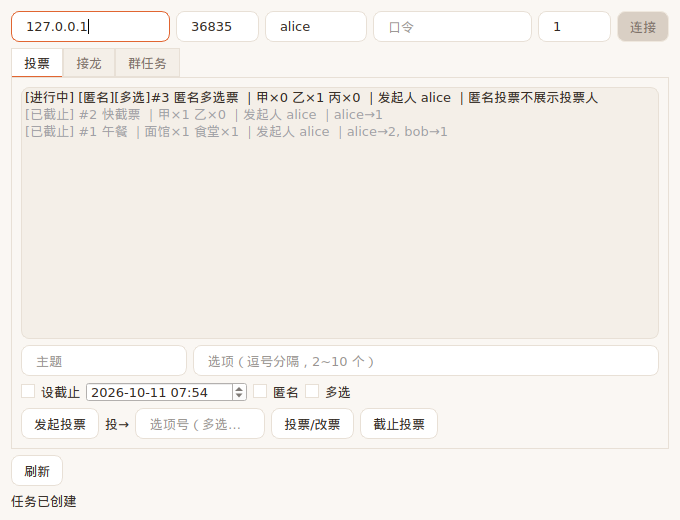This screenshot has height=520, width=680.
Task: Enable the 设截止 deadline checkbox
Action: coord(28,391)
